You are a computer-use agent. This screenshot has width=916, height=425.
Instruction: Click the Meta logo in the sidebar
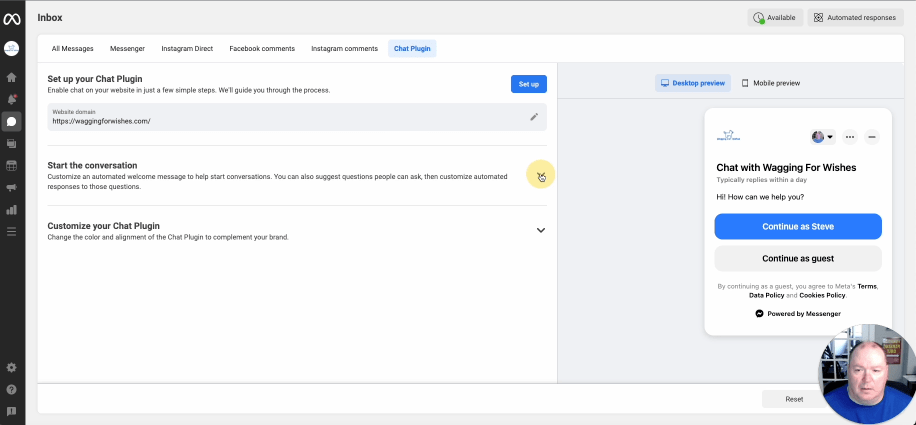[x=12, y=19]
